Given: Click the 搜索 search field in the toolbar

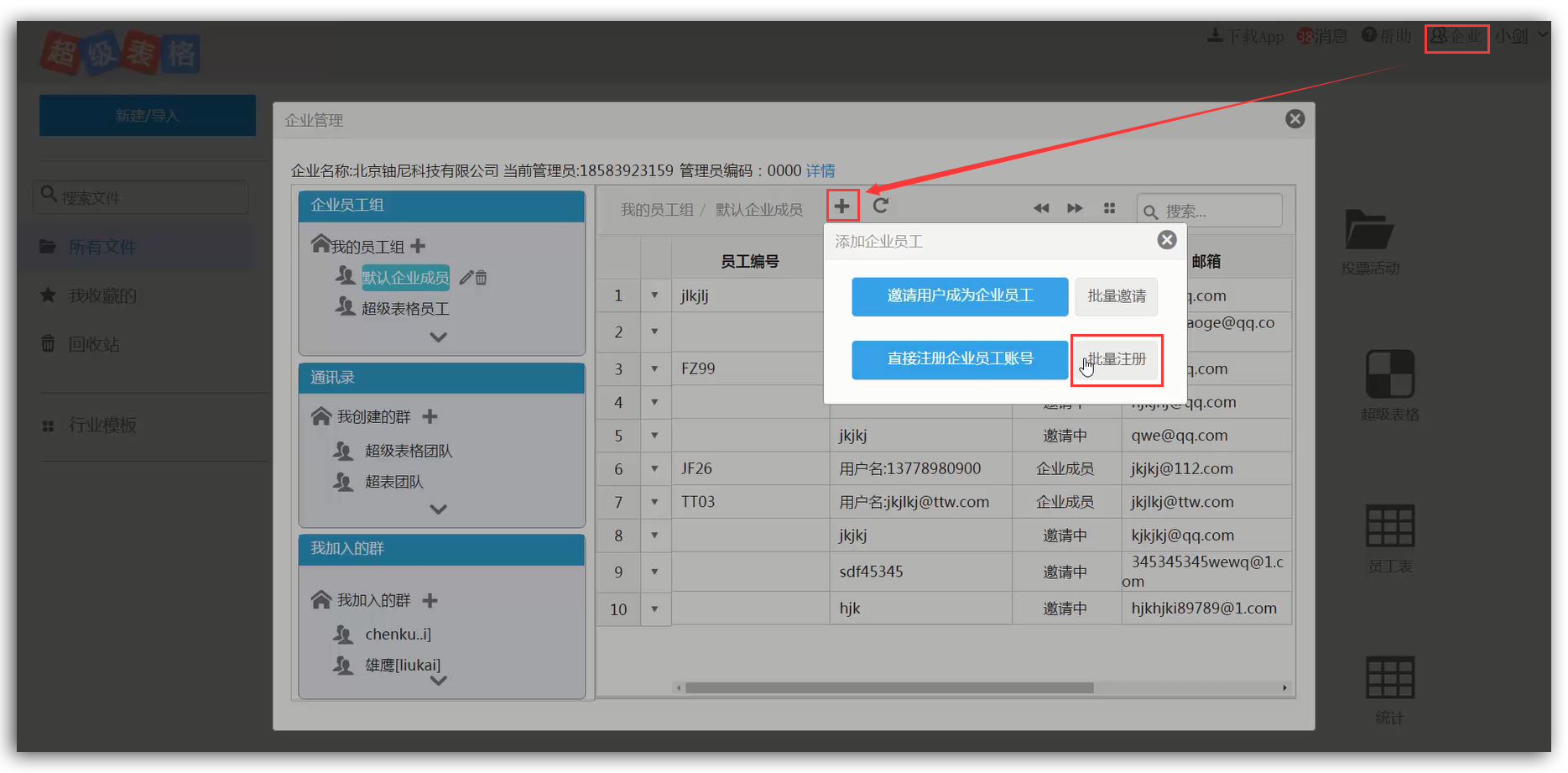Looking at the screenshot, I should click(1208, 210).
